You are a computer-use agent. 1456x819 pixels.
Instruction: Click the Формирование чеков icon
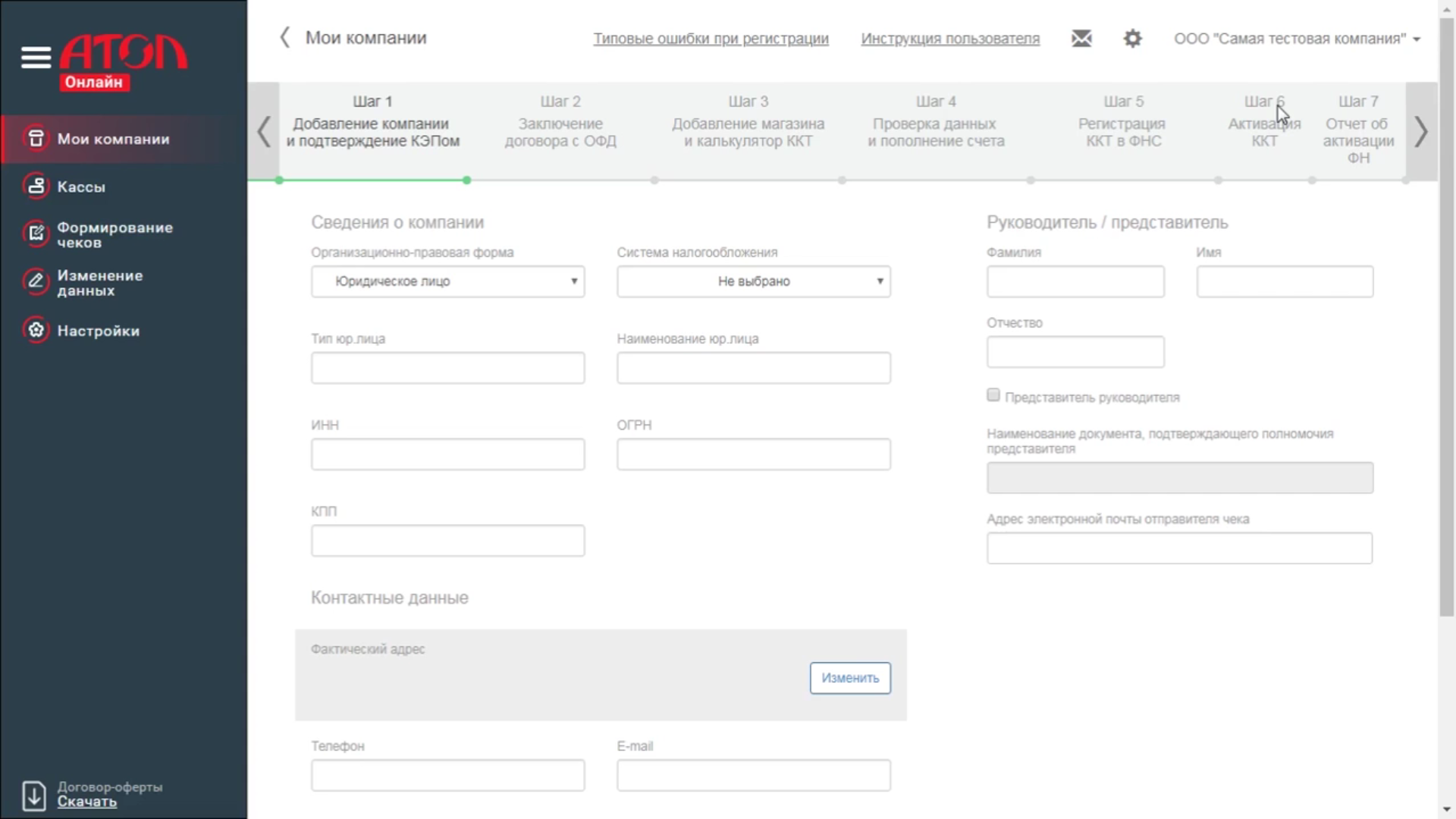[36, 234]
